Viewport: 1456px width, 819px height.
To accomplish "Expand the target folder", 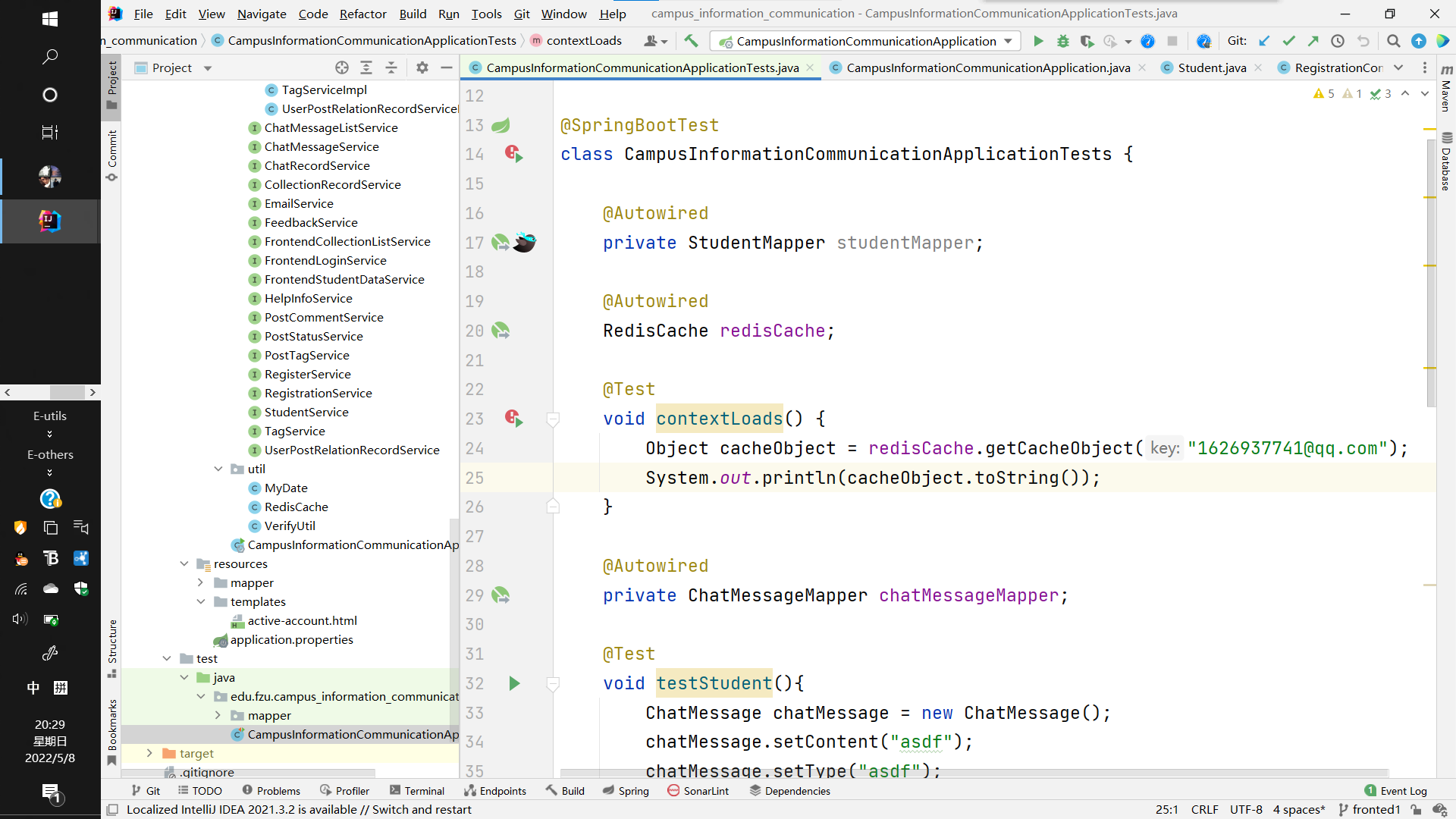I will tap(149, 753).
